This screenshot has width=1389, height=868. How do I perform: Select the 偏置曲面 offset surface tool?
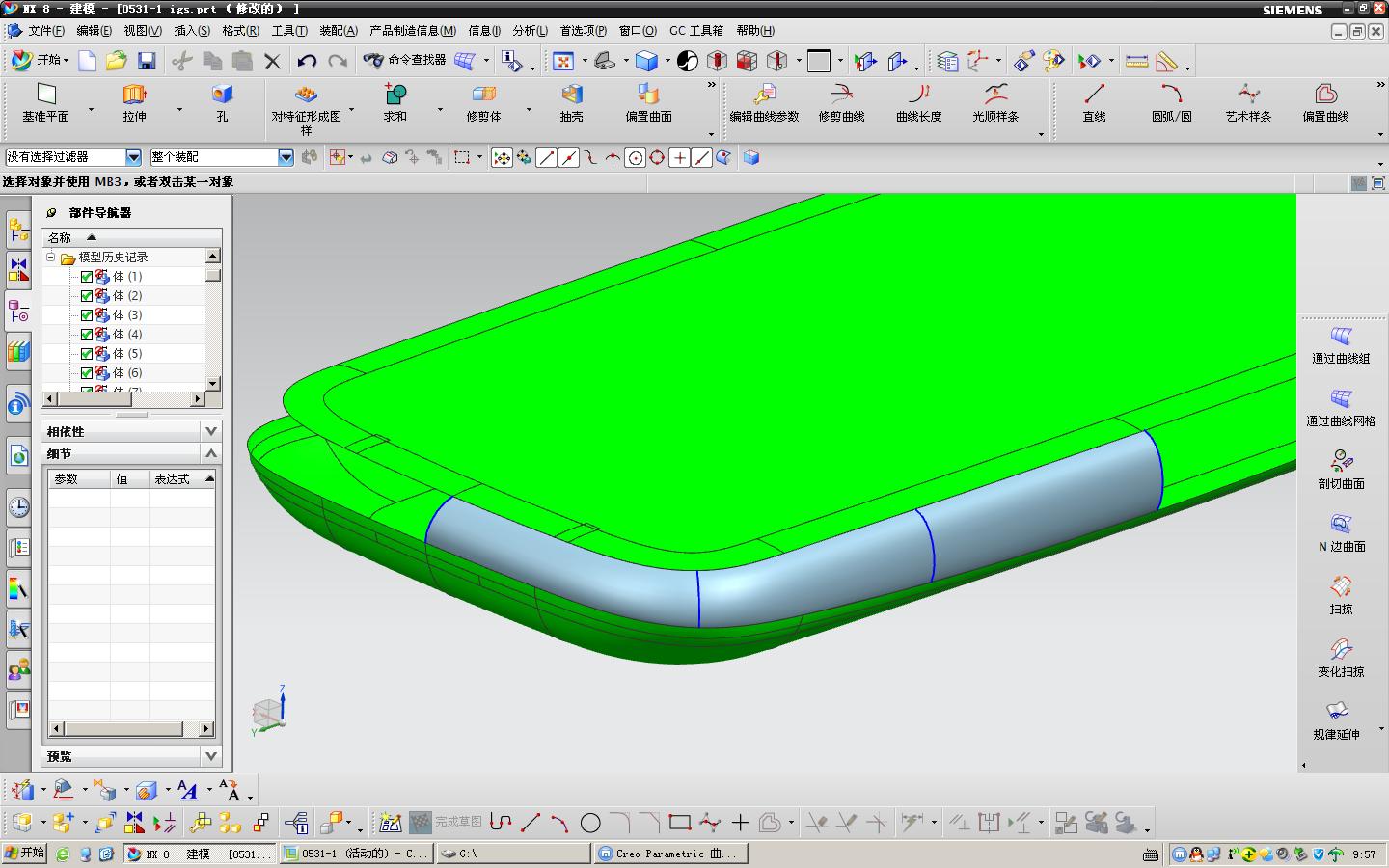(x=648, y=102)
